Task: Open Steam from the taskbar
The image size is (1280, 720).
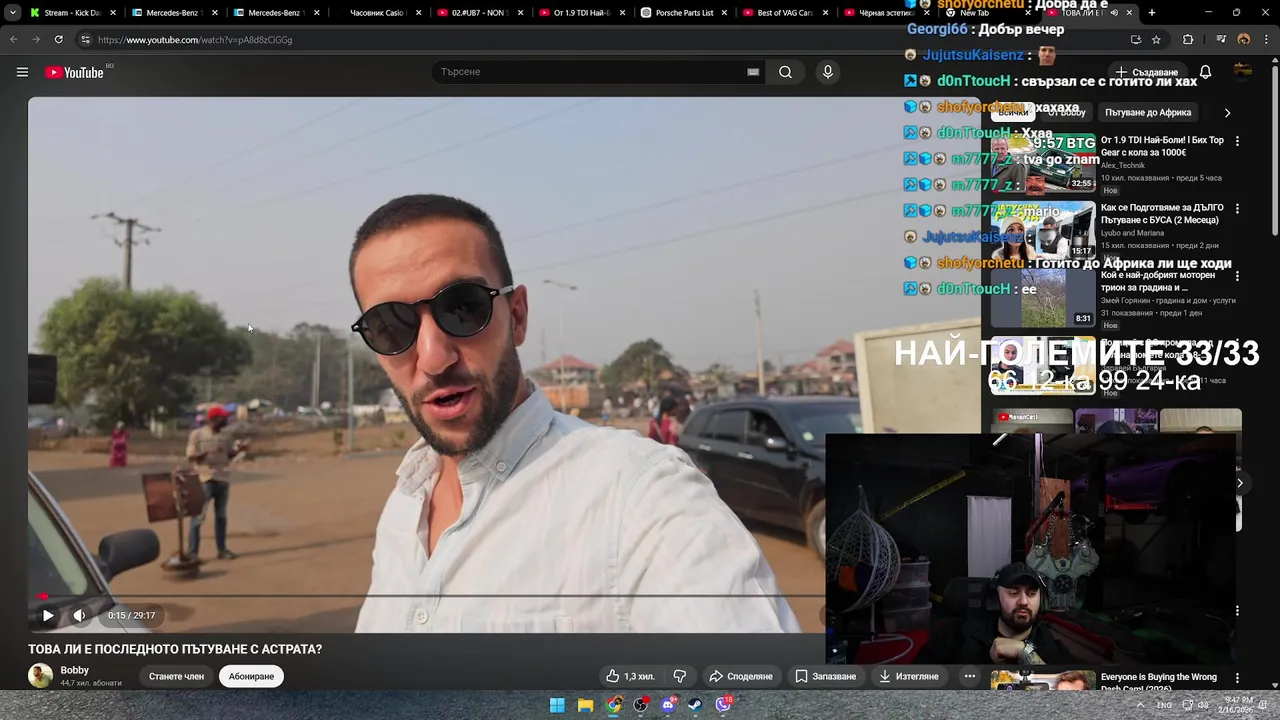Action: [x=695, y=705]
